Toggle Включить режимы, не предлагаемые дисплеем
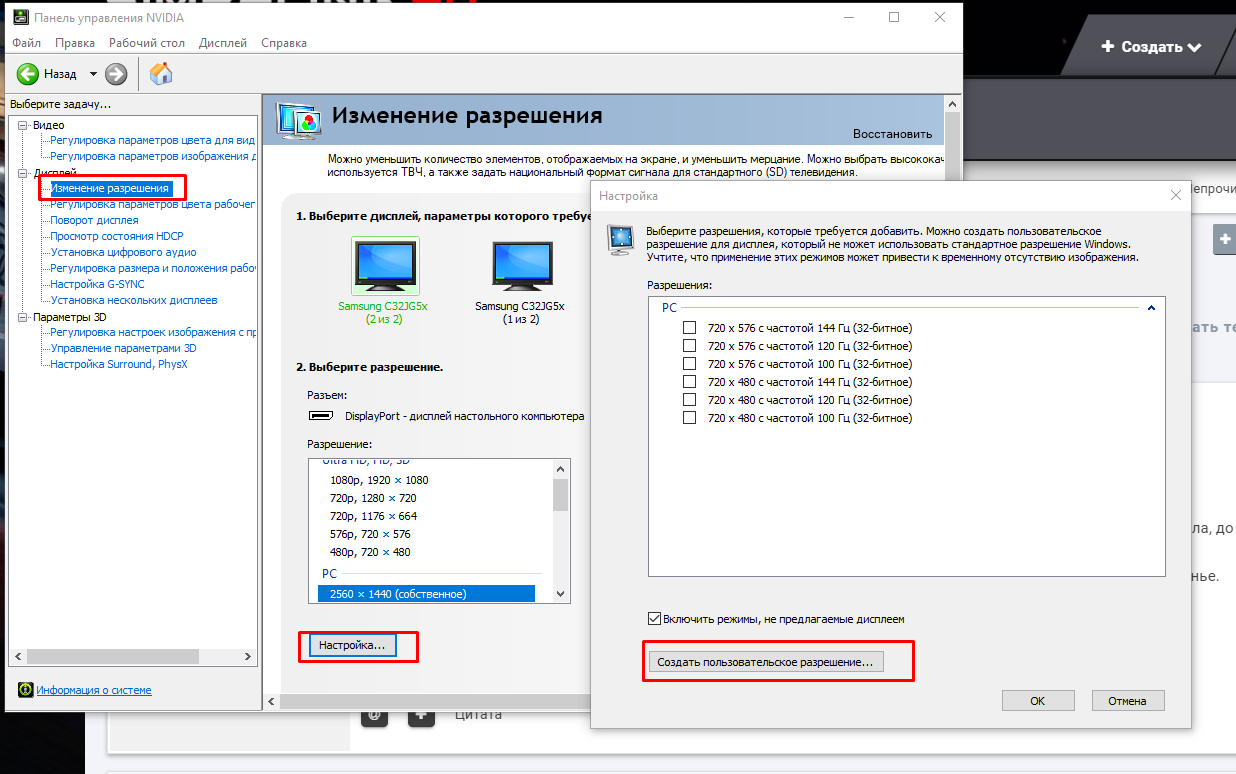The height and width of the screenshot is (774, 1236). coord(655,619)
